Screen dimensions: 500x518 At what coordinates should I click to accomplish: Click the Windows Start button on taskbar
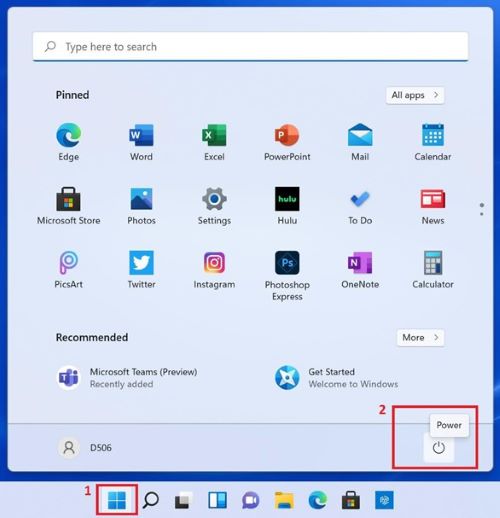tap(117, 500)
